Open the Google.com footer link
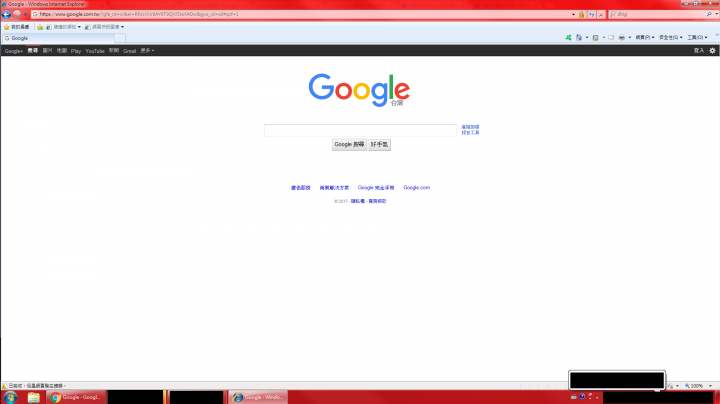720x404 pixels. 416,188
